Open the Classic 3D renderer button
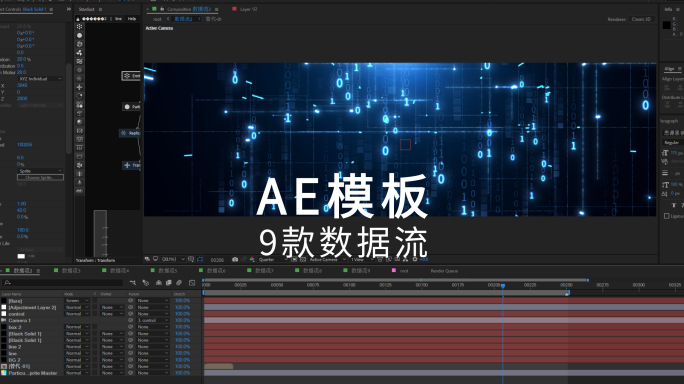 click(x=641, y=19)
